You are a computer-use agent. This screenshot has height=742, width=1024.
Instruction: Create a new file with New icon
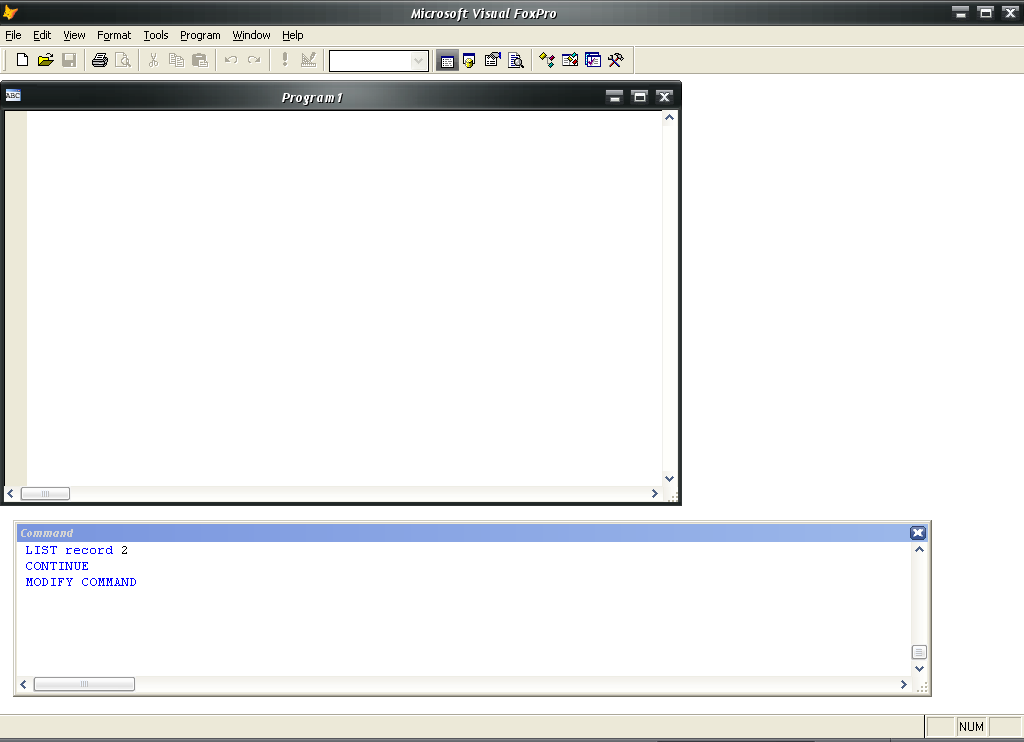pos(22,60)
